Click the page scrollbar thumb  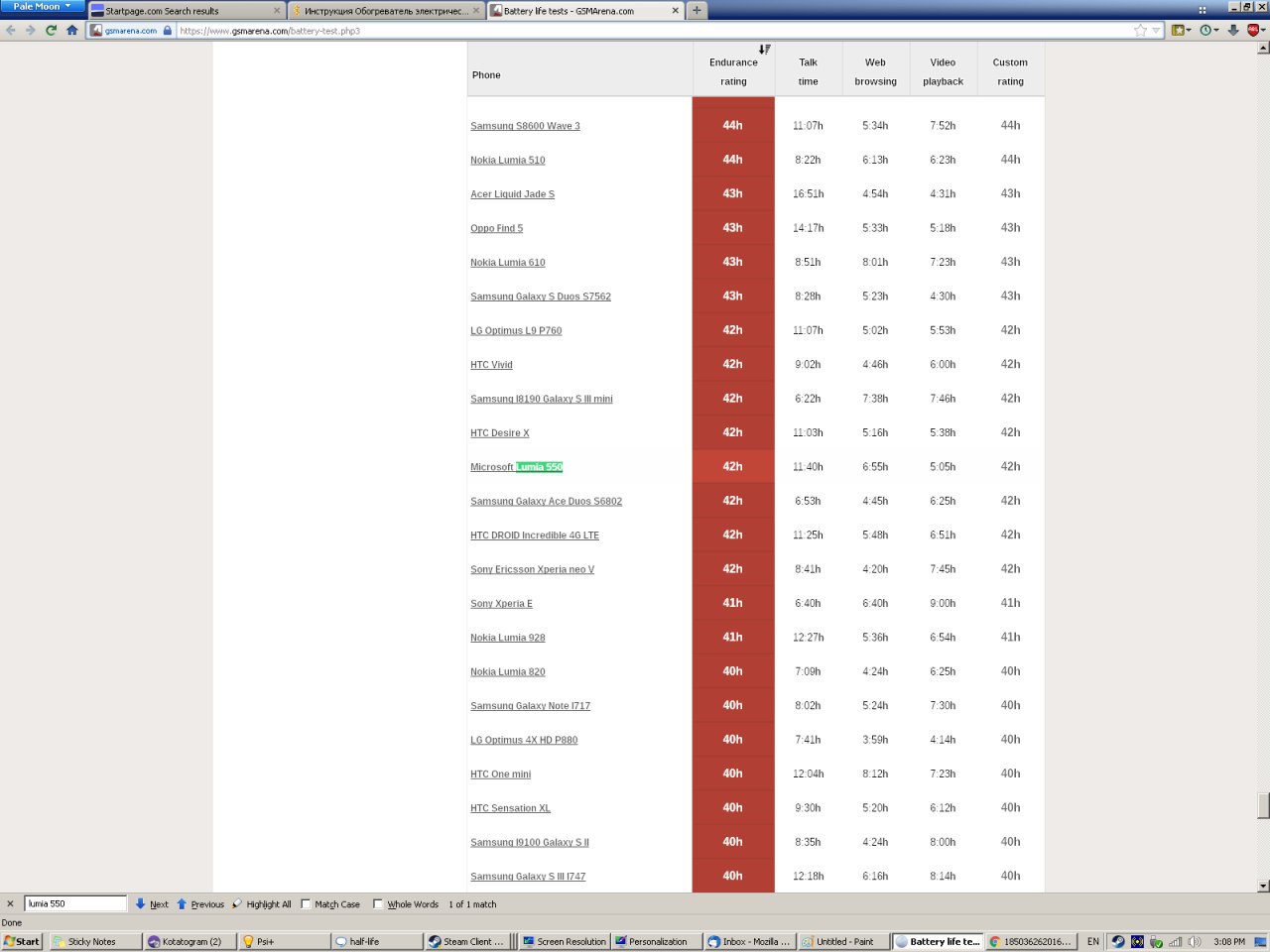point(1263,805)
